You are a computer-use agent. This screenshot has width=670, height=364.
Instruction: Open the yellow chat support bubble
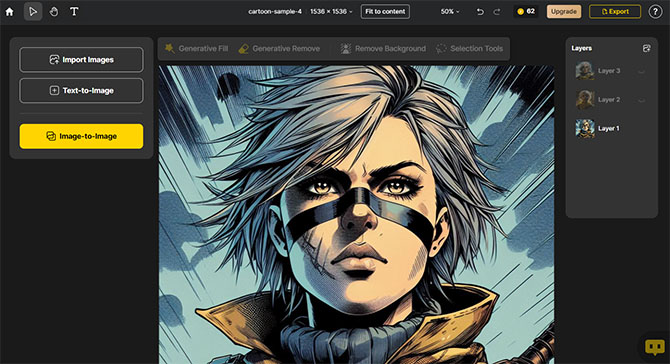click(655, 347)
